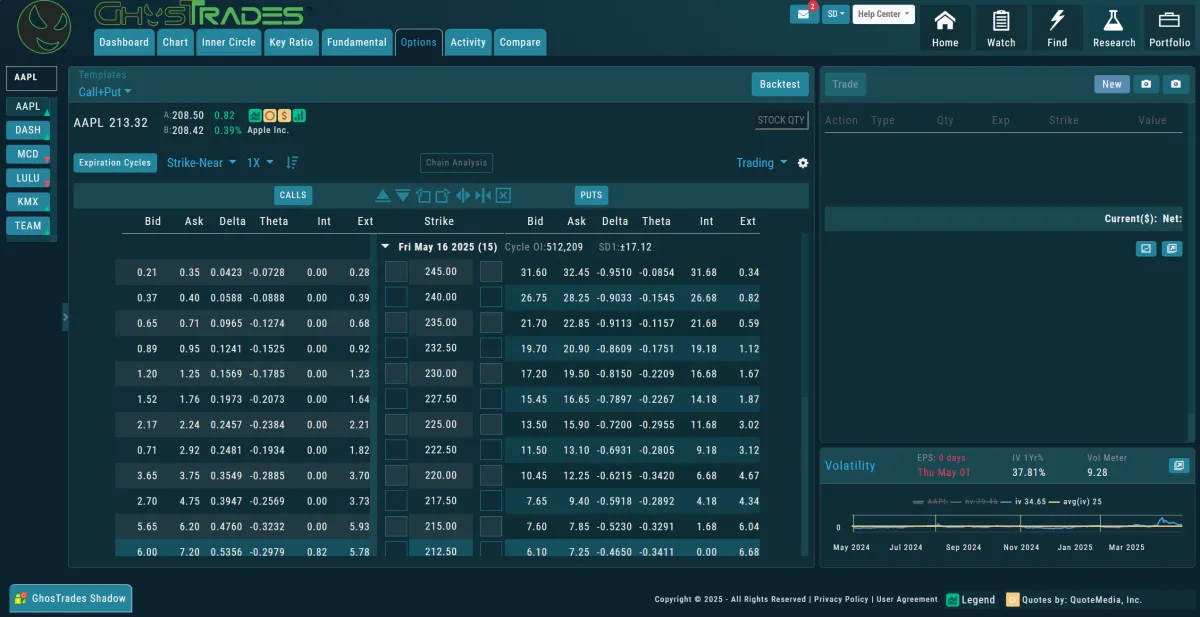1200x617 pixels.
Task: Click the orange circle icon above Apple Inc.
Action: 270,116
